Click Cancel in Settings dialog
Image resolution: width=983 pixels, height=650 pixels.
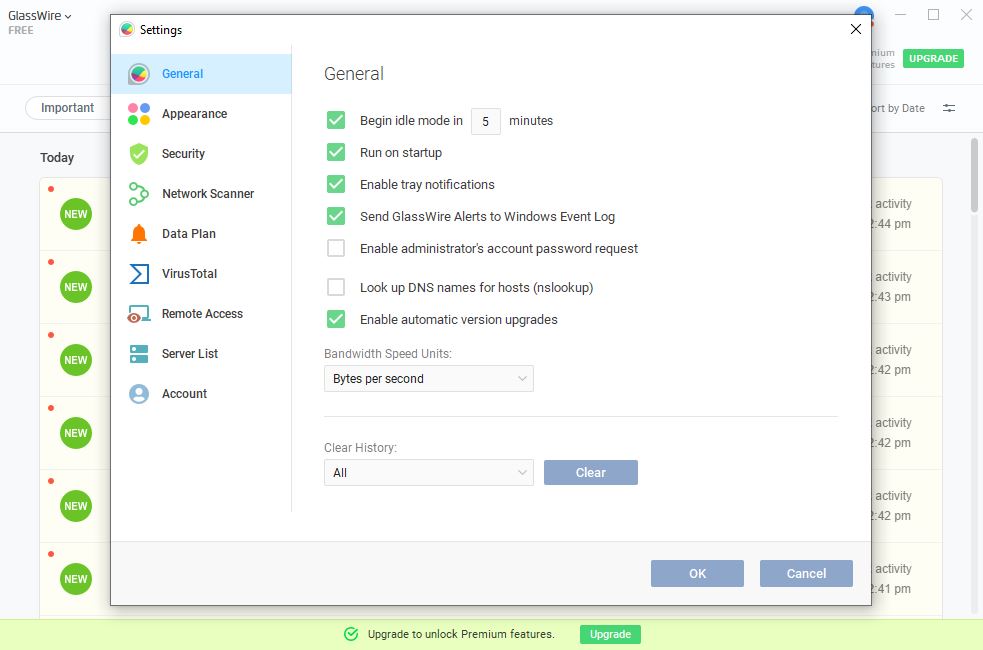point(806,574)
